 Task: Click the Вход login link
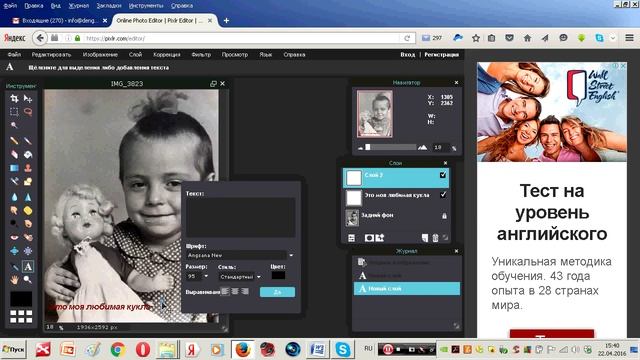coord(407,55)
